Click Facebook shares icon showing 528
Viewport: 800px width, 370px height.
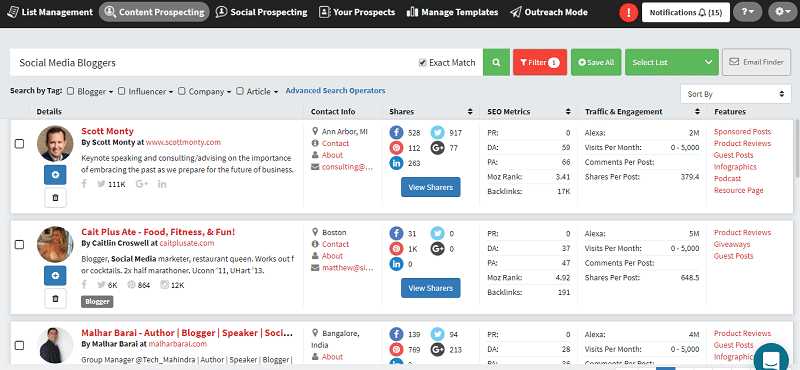[x=396, y=133]
